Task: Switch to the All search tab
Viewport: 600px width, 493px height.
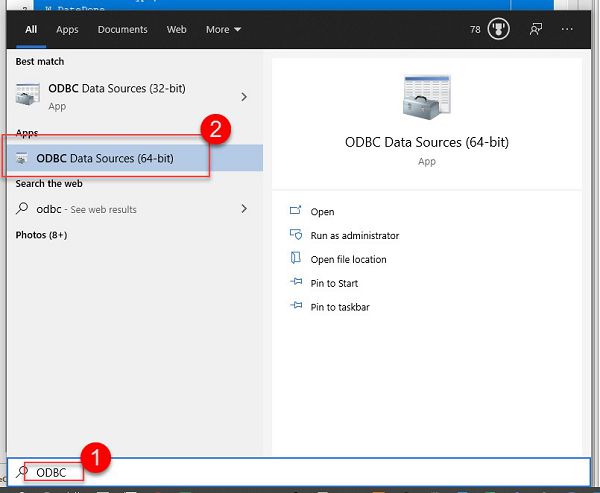Action: click(x=31, y=29)
